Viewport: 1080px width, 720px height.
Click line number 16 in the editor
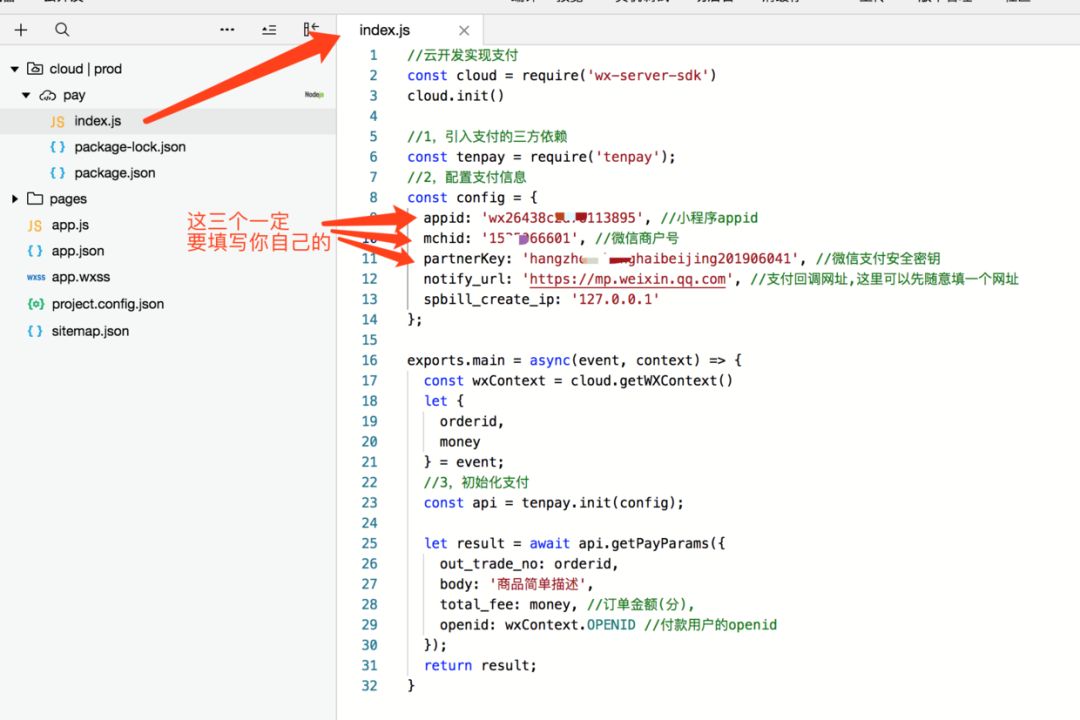(370, 360)
